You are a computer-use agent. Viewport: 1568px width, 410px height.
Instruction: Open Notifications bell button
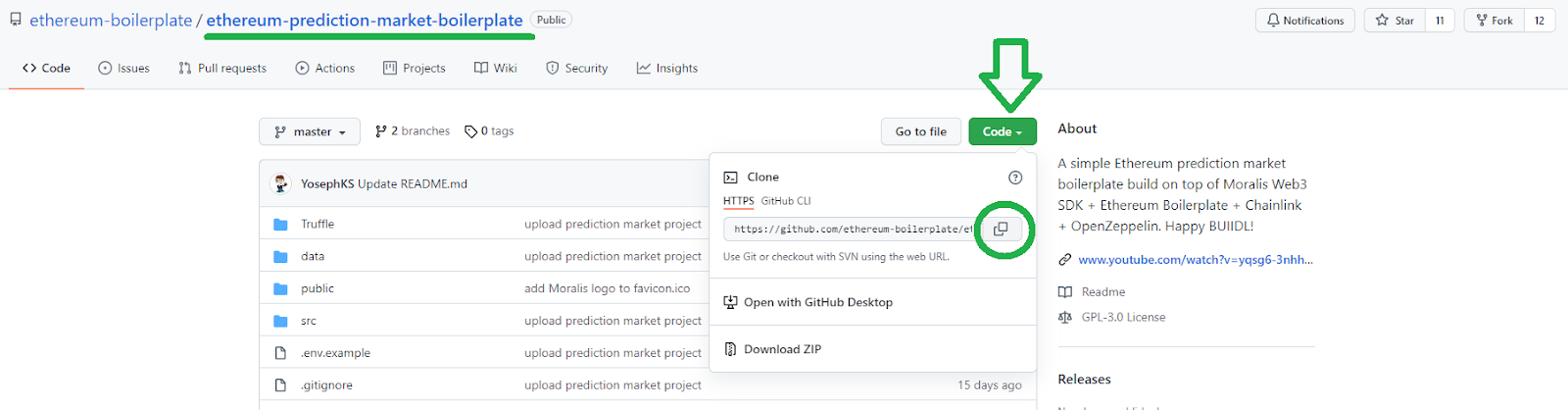(1304, 21)
